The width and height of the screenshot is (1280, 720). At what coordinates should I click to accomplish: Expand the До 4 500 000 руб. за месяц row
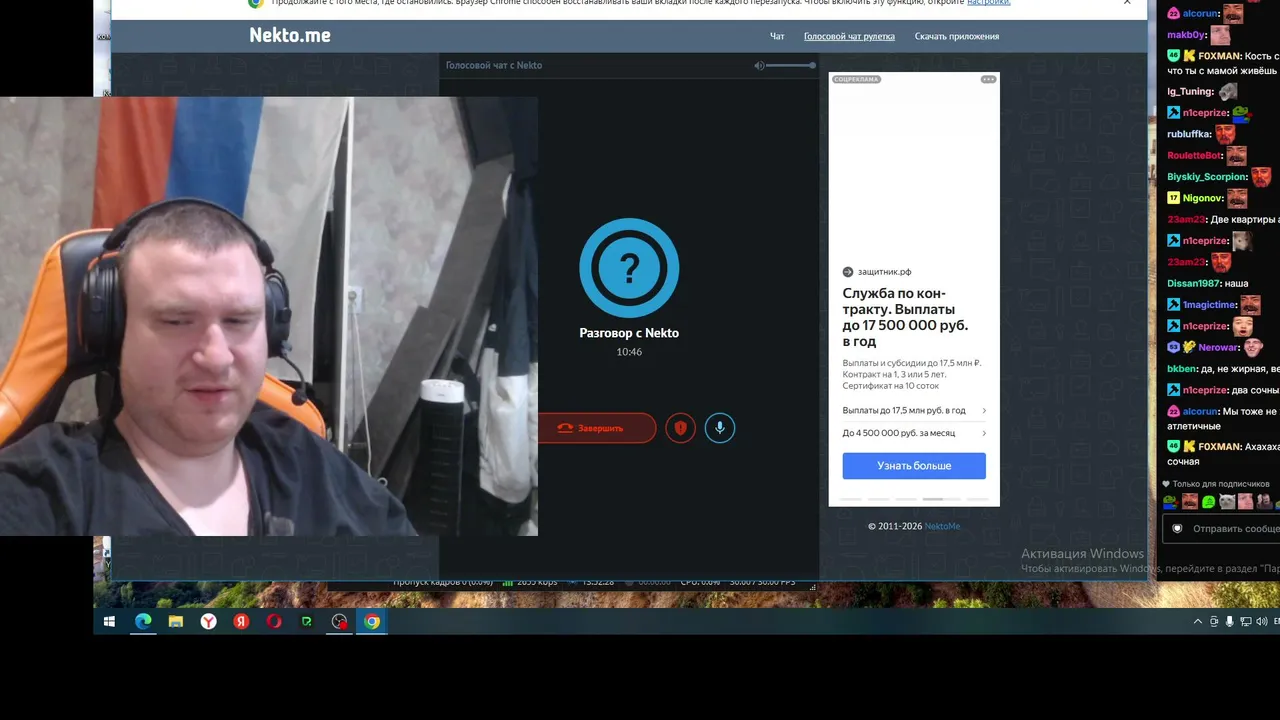[914, 433]
